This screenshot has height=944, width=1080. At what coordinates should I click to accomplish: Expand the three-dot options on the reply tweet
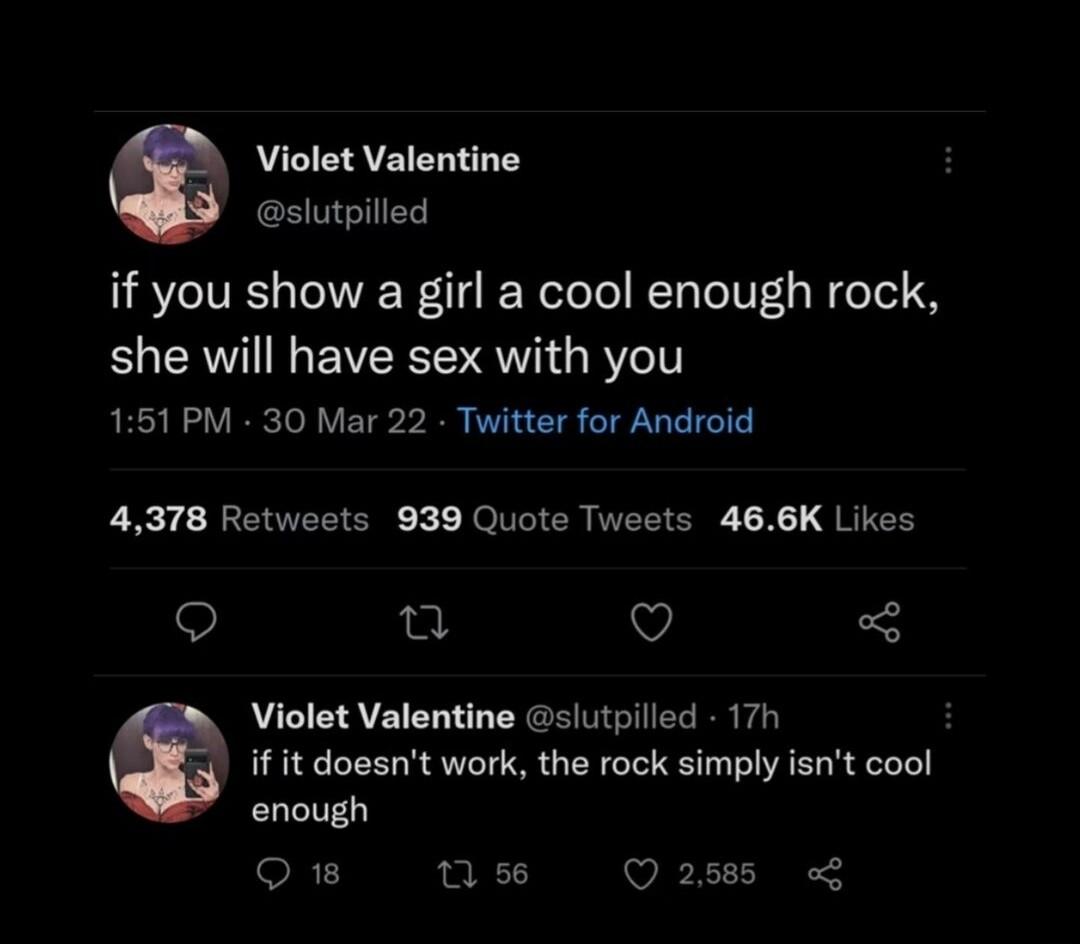coord(948,717)
